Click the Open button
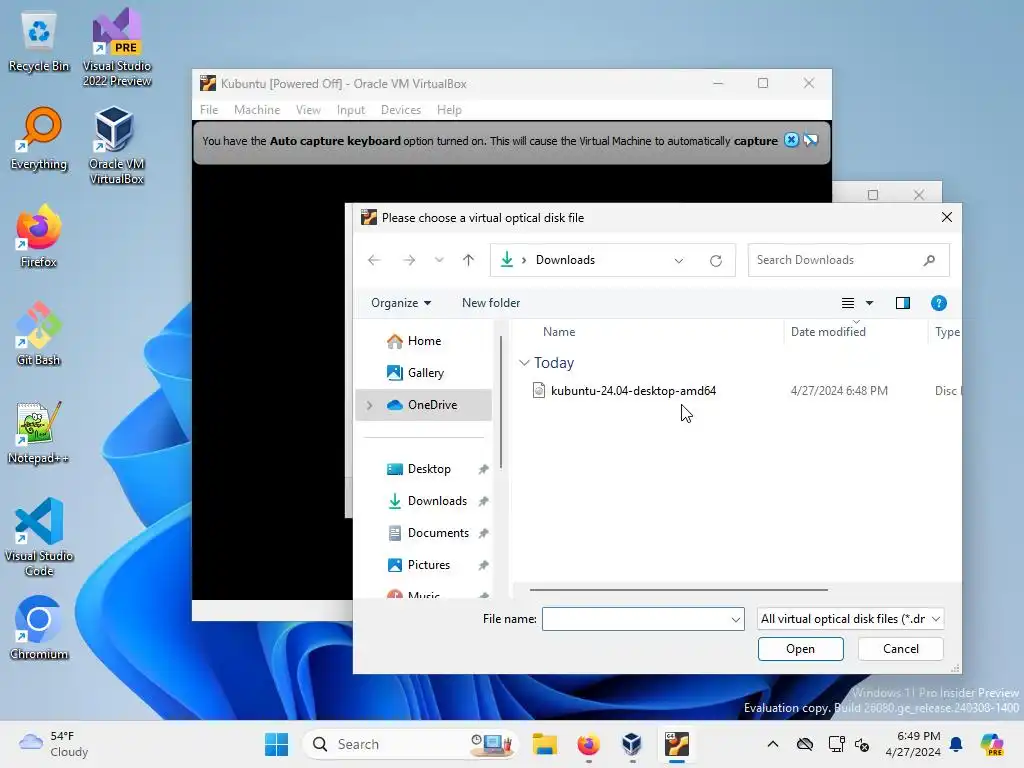This screenshot has width=1024, height=768. (x=801, y=648)
